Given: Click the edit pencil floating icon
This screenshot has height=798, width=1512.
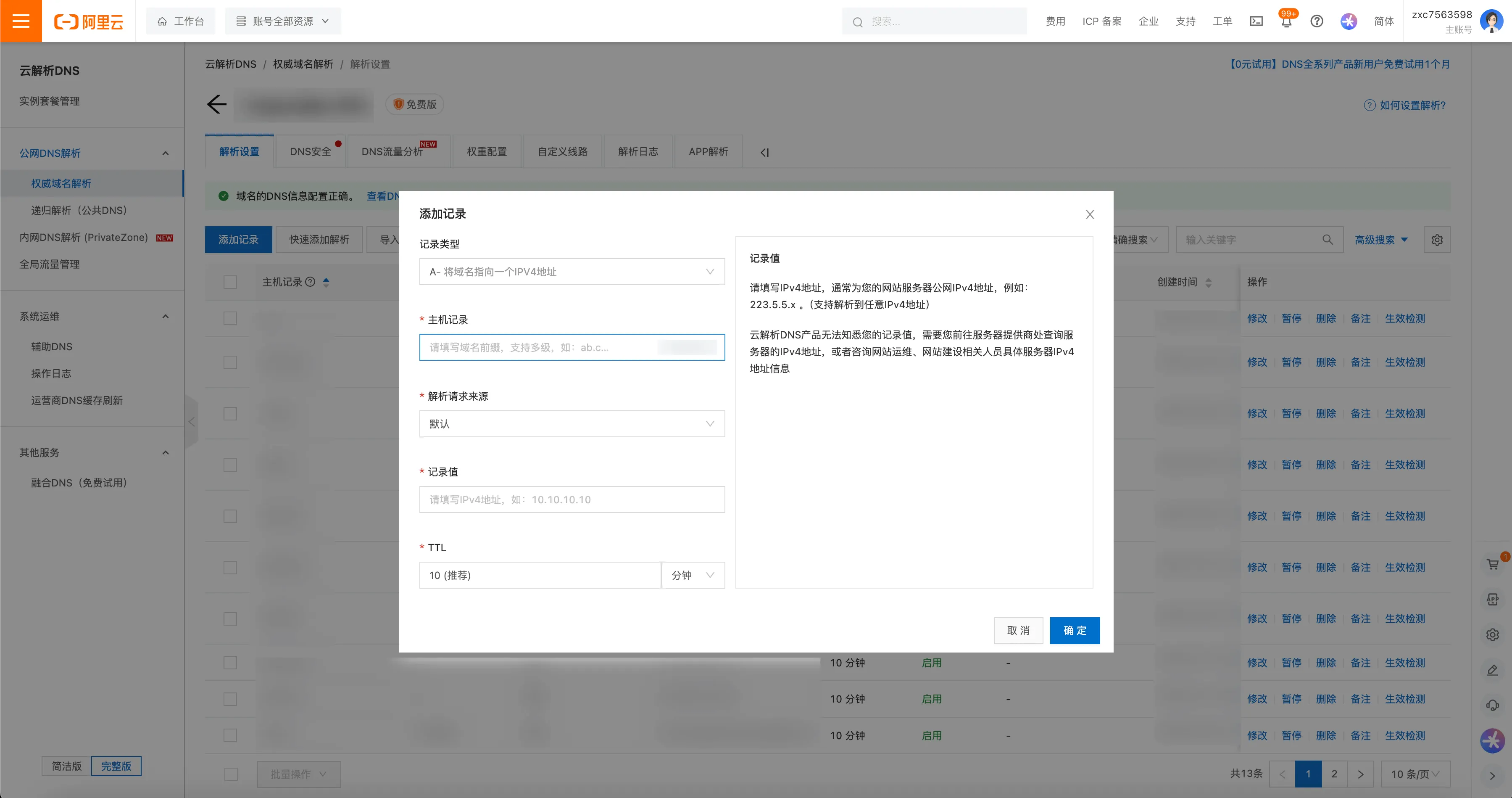Looking at the screenshot, I should coord(1493,670).
